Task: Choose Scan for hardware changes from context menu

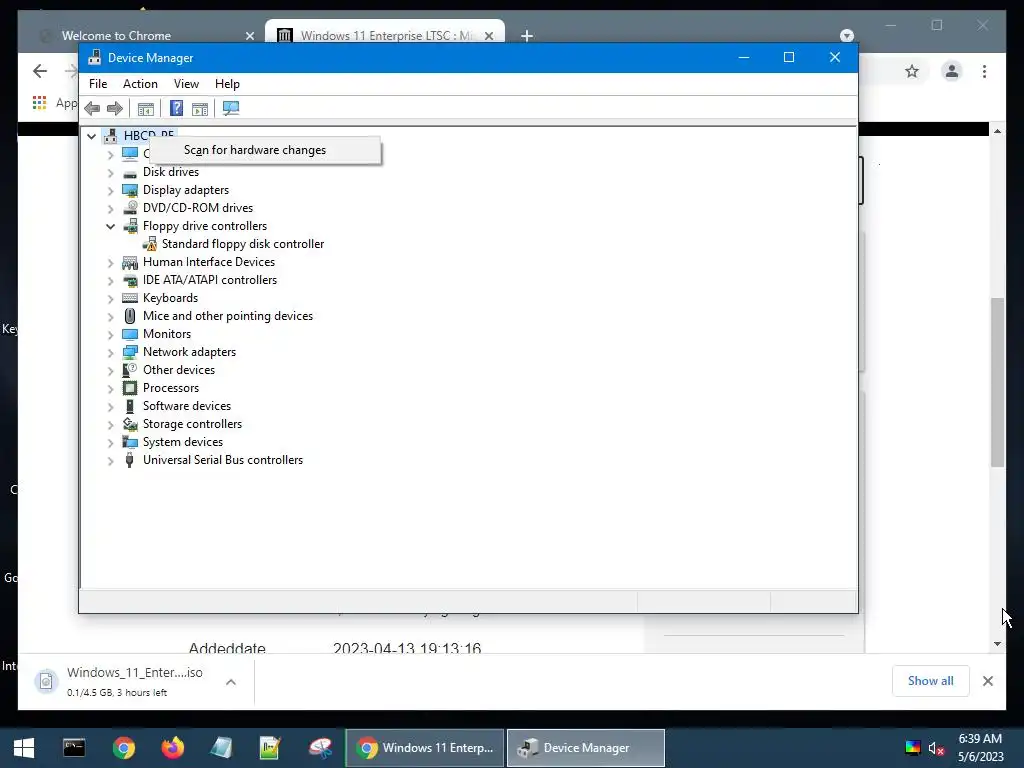Action: [265, 150]
